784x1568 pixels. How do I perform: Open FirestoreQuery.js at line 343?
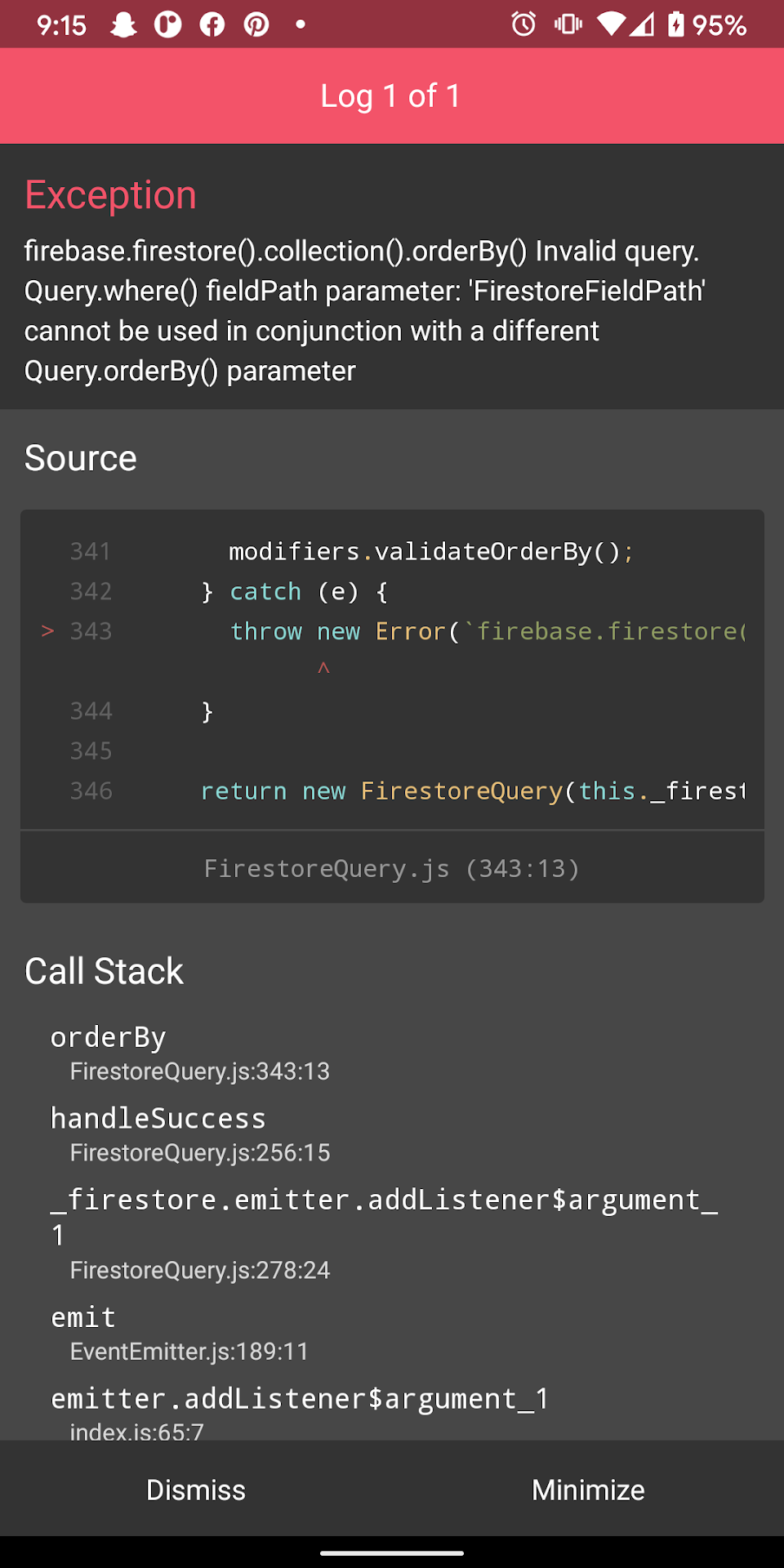391,867
